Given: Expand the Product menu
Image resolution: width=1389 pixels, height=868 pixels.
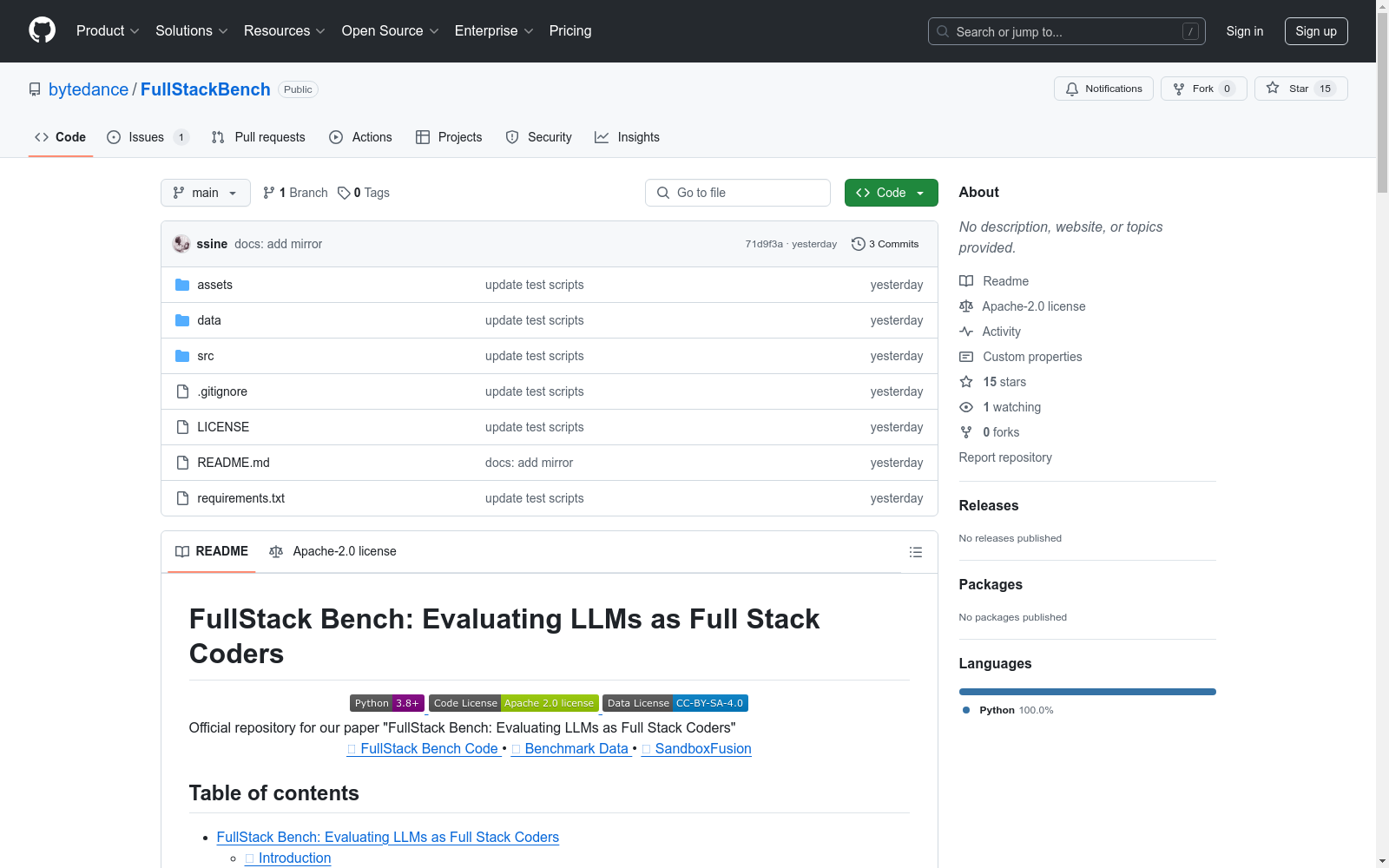Looking at the screenshot, I should coord(108,31).
